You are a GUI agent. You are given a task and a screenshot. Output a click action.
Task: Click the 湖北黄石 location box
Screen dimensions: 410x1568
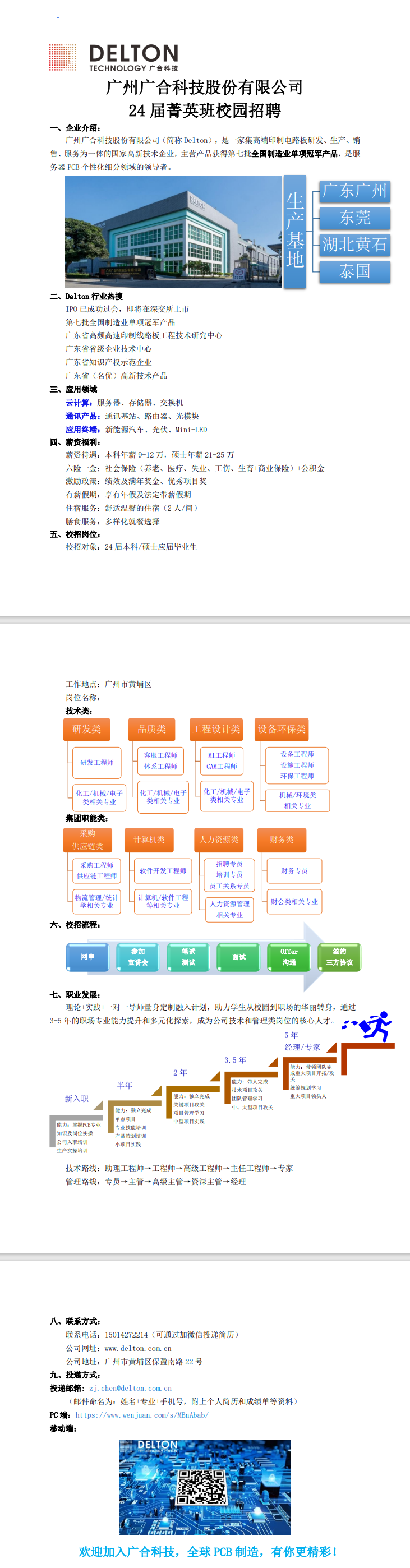click(354, 245)
